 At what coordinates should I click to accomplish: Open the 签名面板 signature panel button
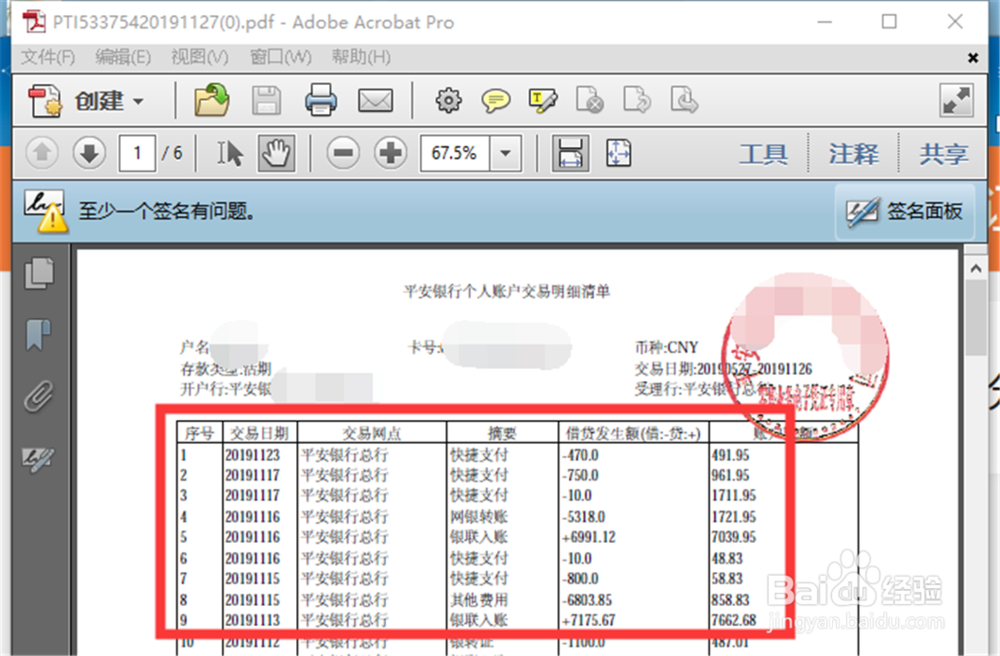click(x=905, y=212)
